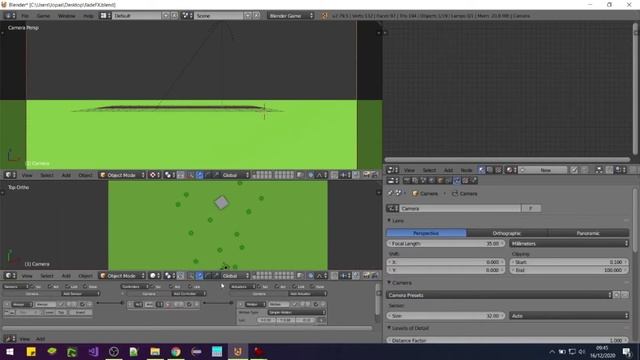Toggle Controllers Act checkbox
The width and height of the screenshot is (640, 360).
pos(171,287)
